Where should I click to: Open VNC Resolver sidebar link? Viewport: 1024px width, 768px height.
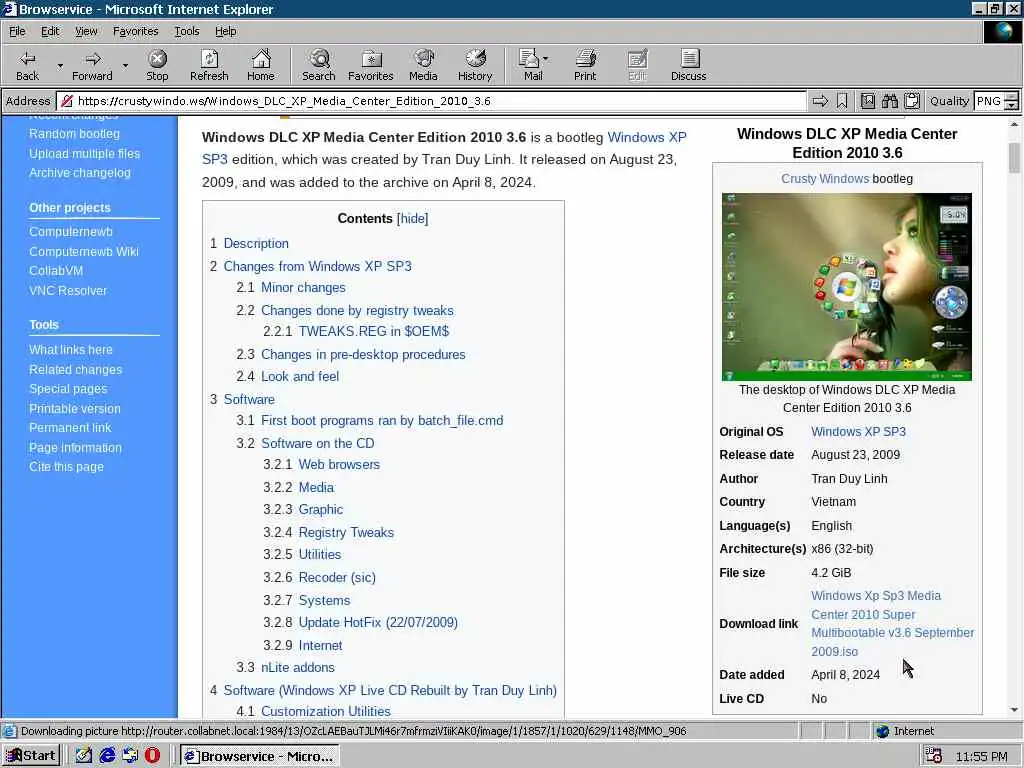[x=68, y=291]
